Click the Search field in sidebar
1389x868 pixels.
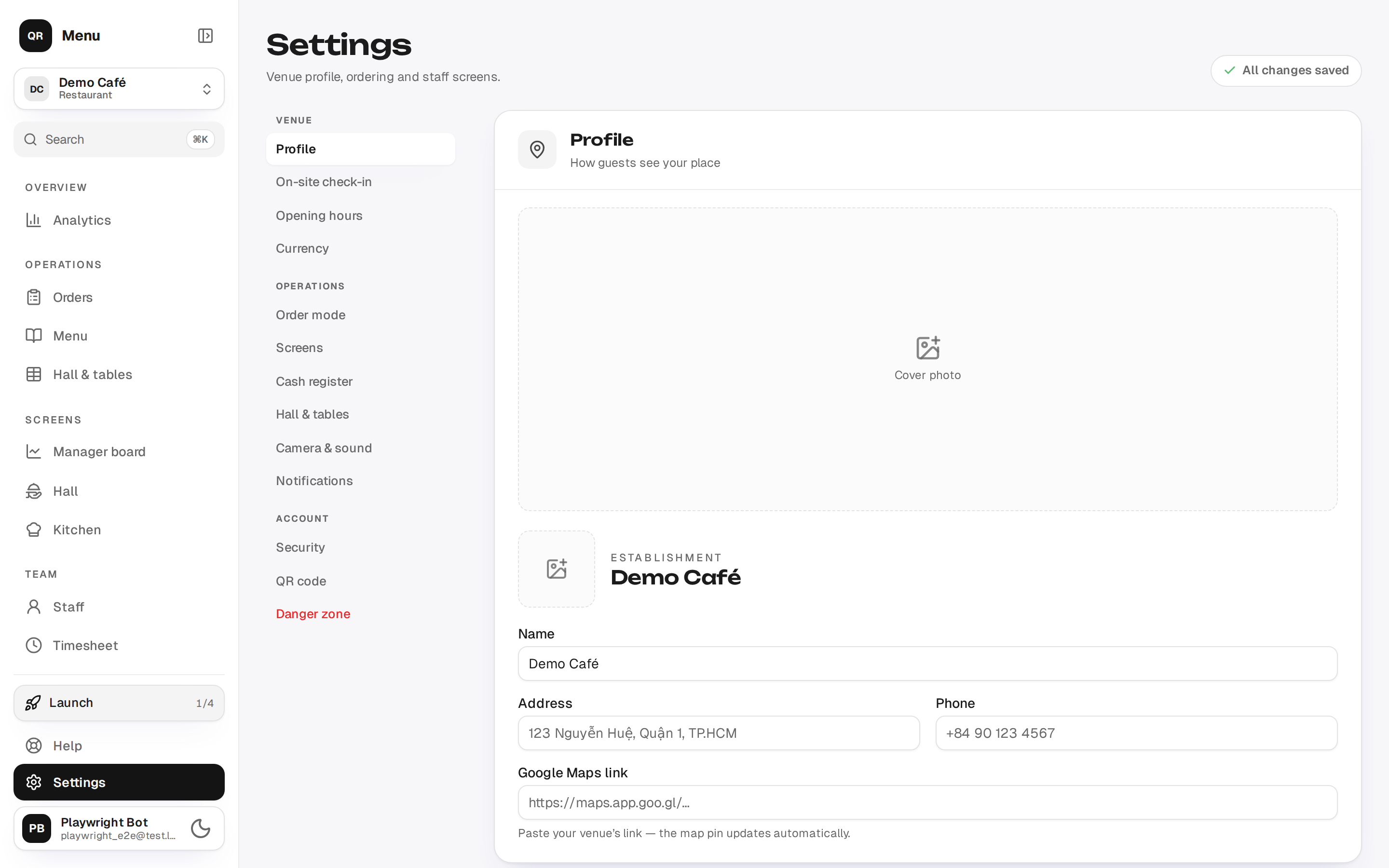pyautogui.click(x=119, y=139)
